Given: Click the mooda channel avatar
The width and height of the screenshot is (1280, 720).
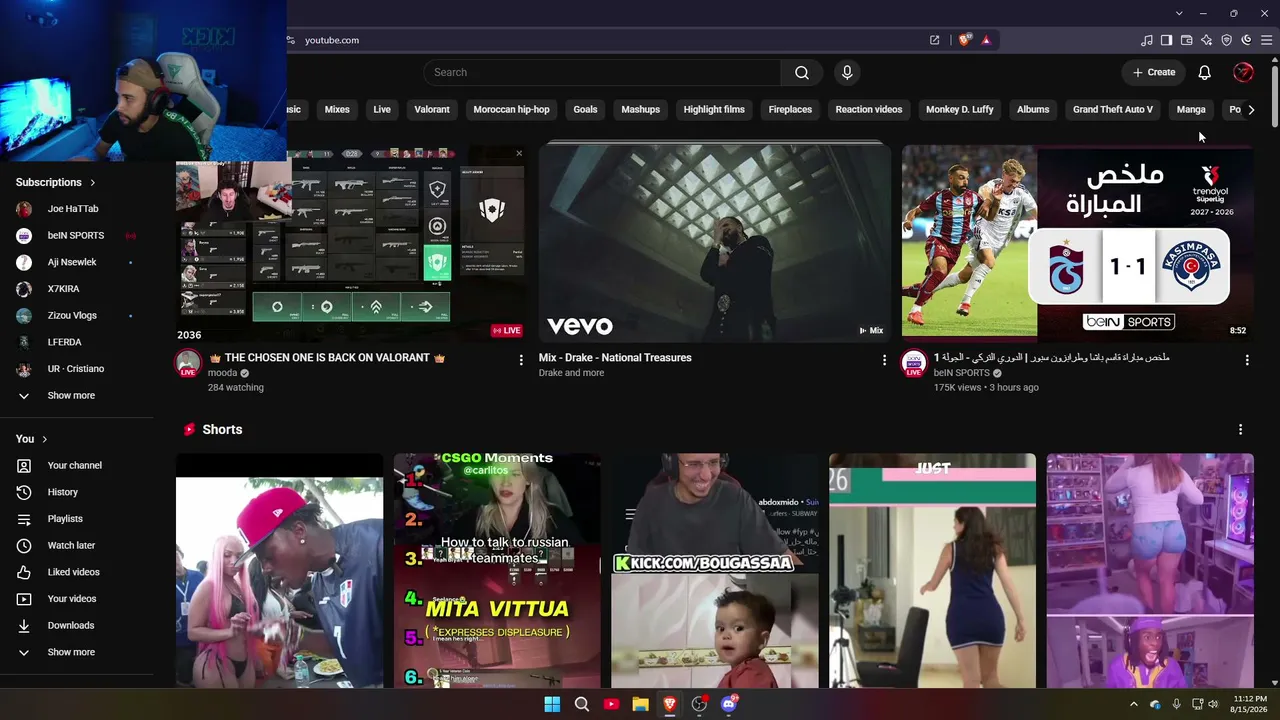Looking at the screenshot, I should tap(188, 363).
